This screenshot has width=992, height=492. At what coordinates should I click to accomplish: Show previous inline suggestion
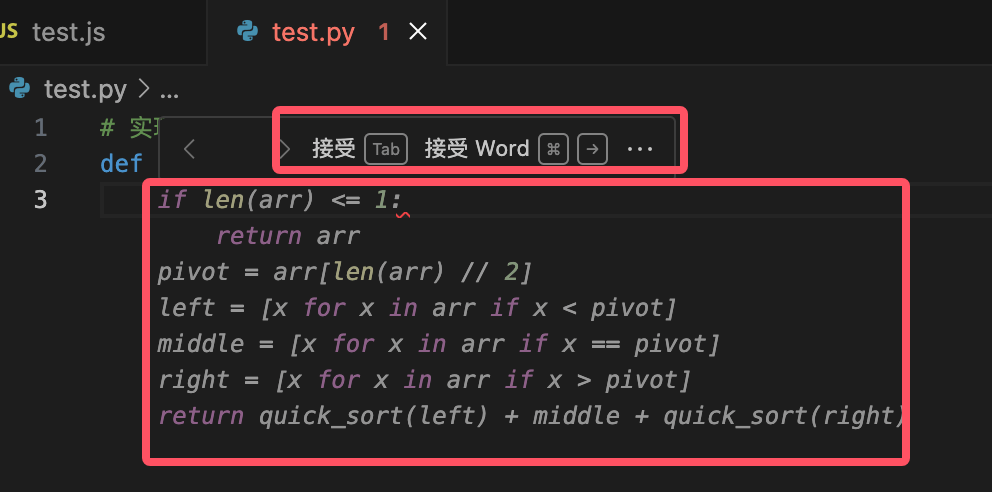coord(189,149)
